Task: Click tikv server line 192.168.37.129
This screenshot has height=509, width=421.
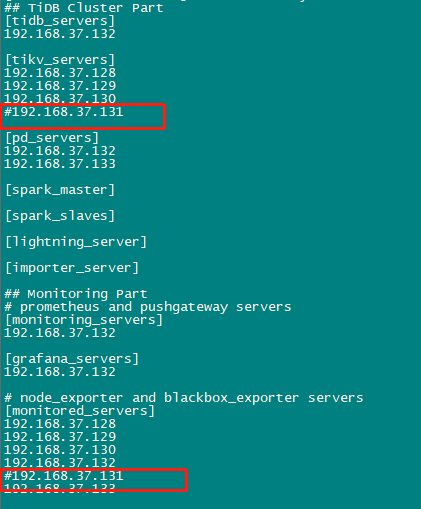Action: tap(60, 86)
